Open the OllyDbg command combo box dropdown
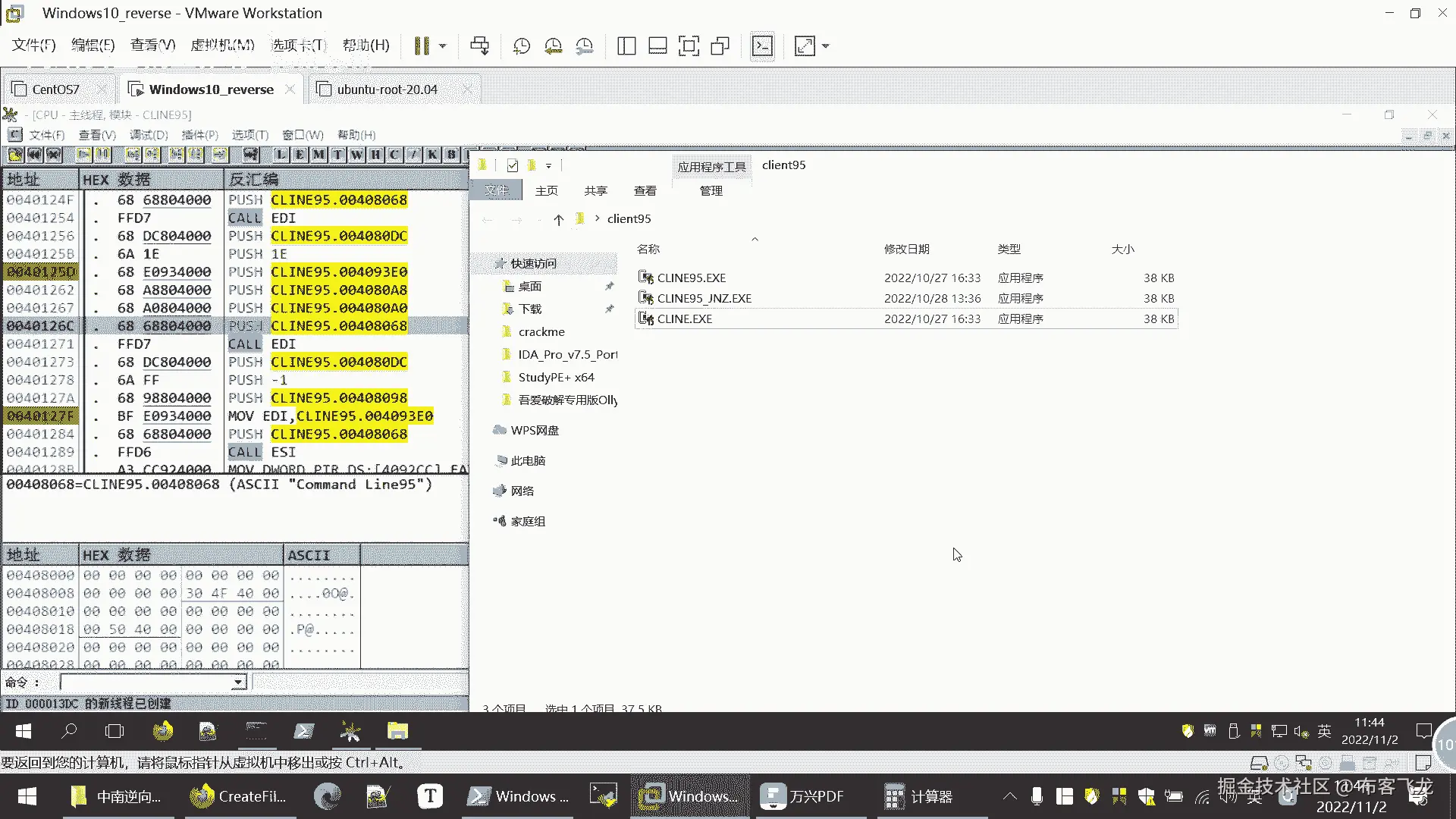This screenshot has width=1456, height=819. [238, 682]
